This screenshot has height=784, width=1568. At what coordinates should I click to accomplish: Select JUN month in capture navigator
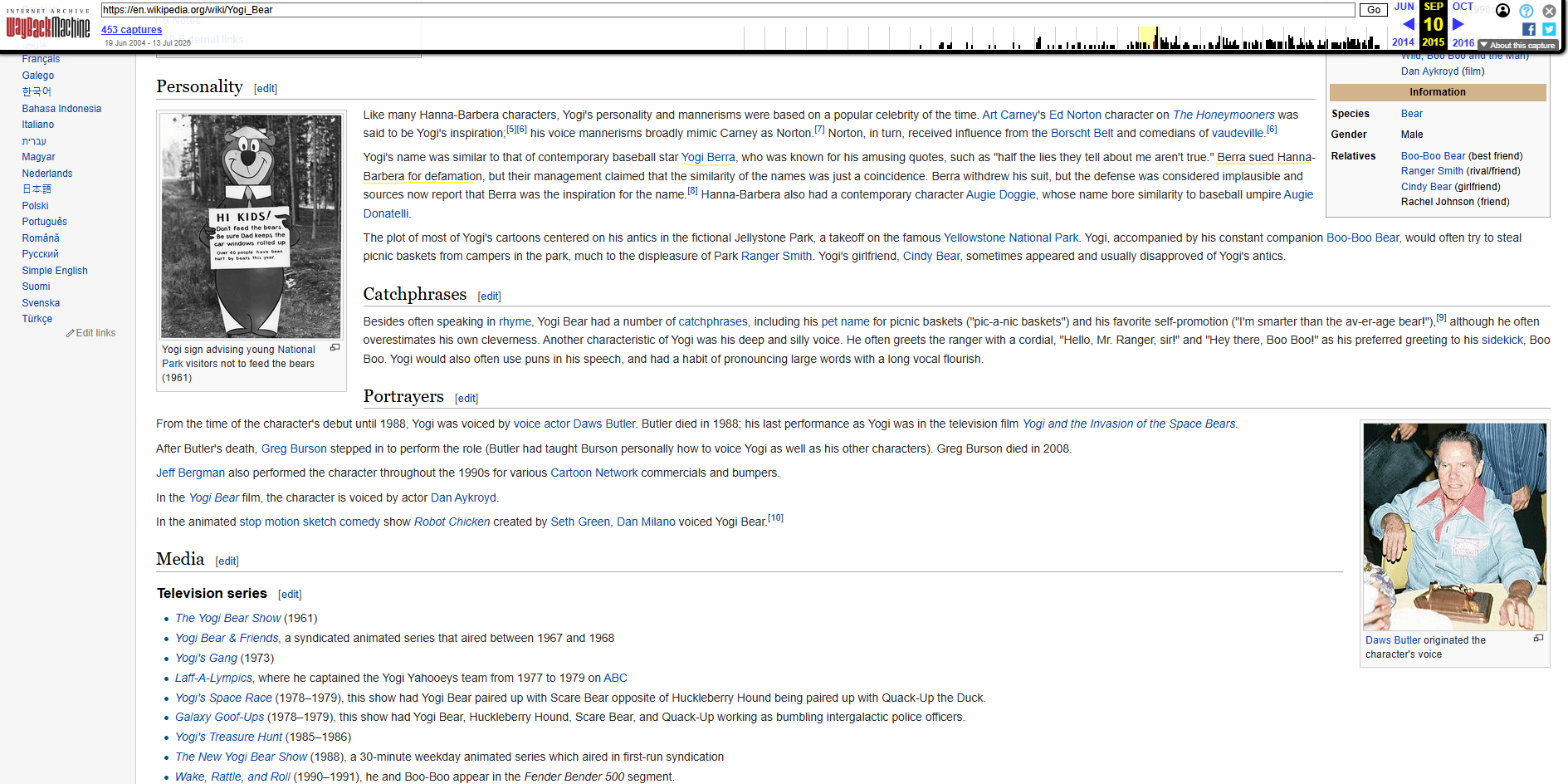(1404, 7)
